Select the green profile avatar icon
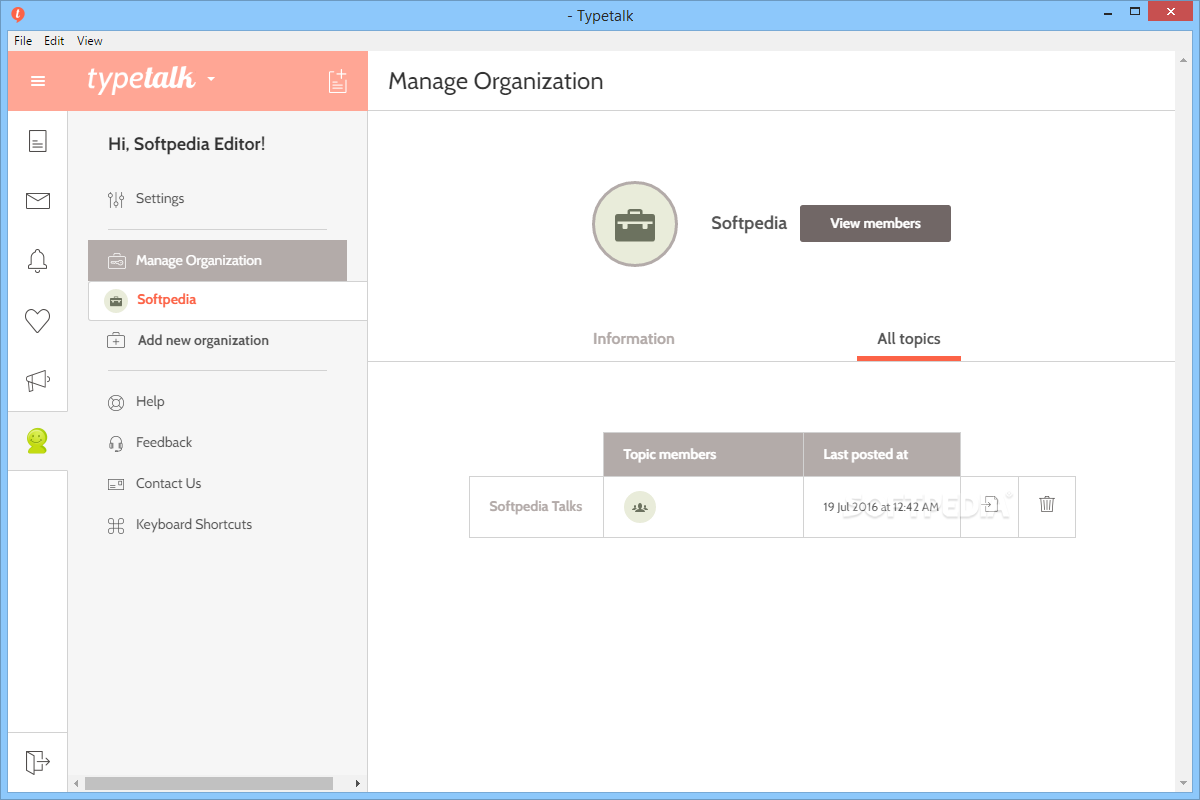The height and width of the screenshot is (800, 1200). pos(38,441)
